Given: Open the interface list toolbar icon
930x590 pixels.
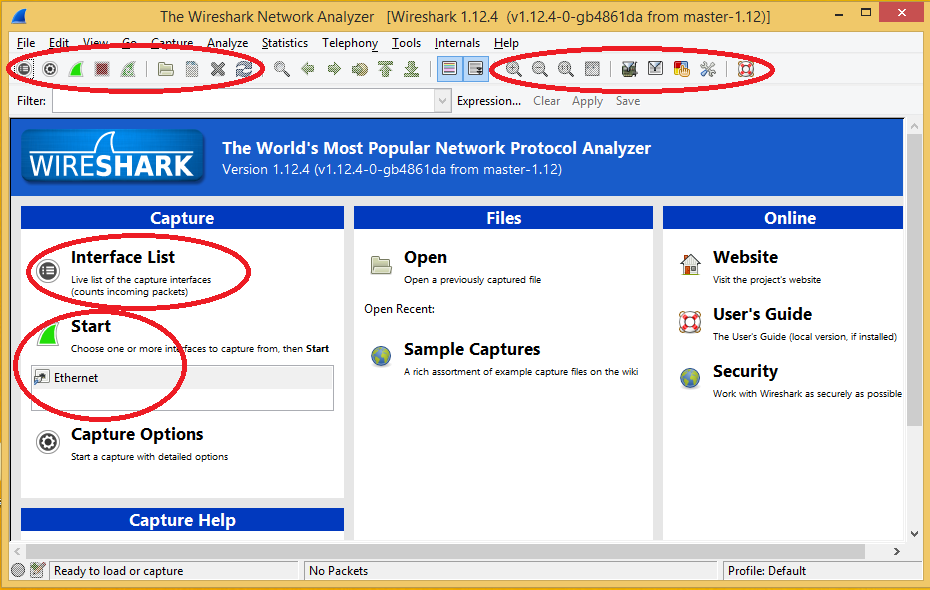Looking at the screenshot, I should pos(22,68).
